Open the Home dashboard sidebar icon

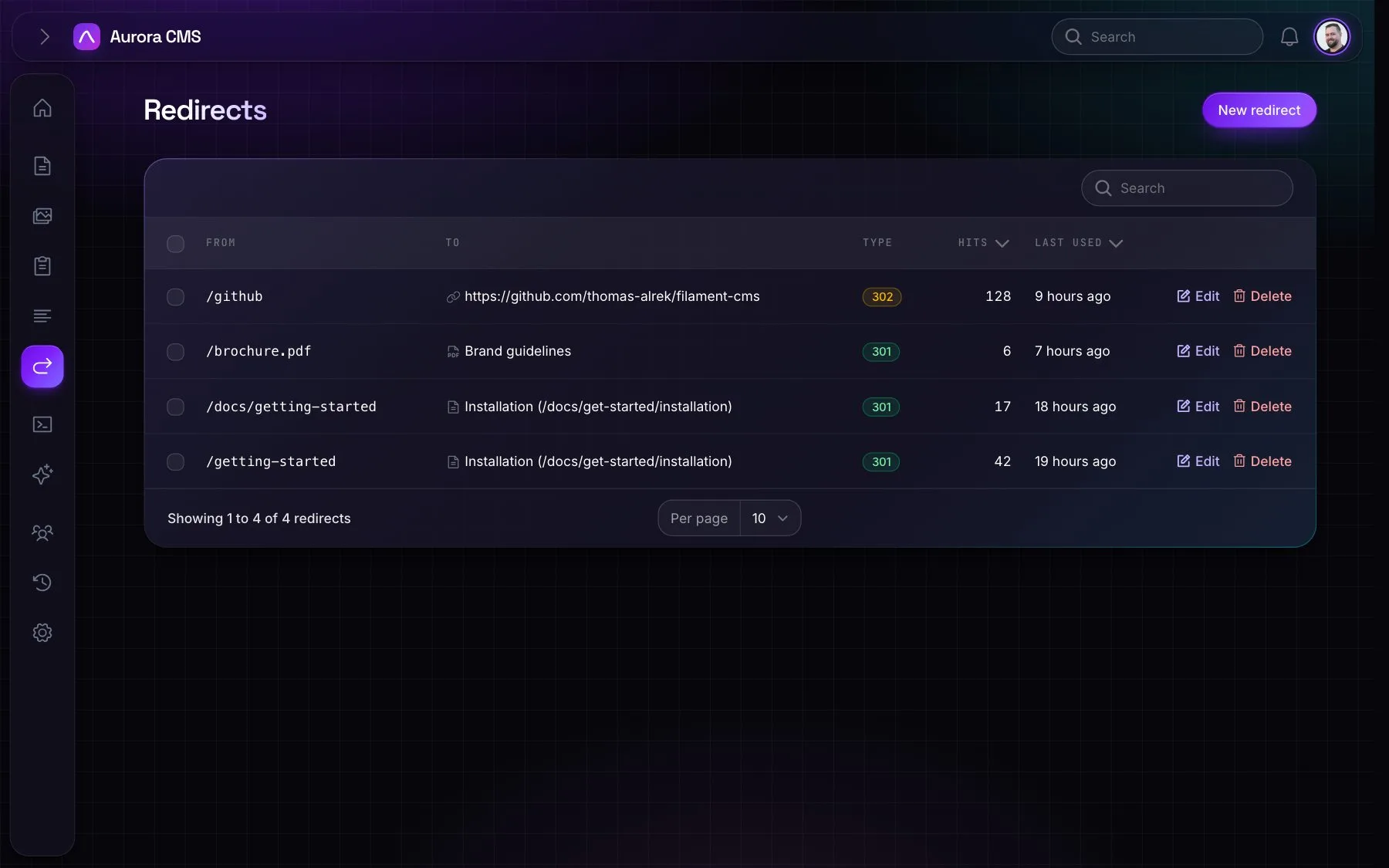pos(42,108)
